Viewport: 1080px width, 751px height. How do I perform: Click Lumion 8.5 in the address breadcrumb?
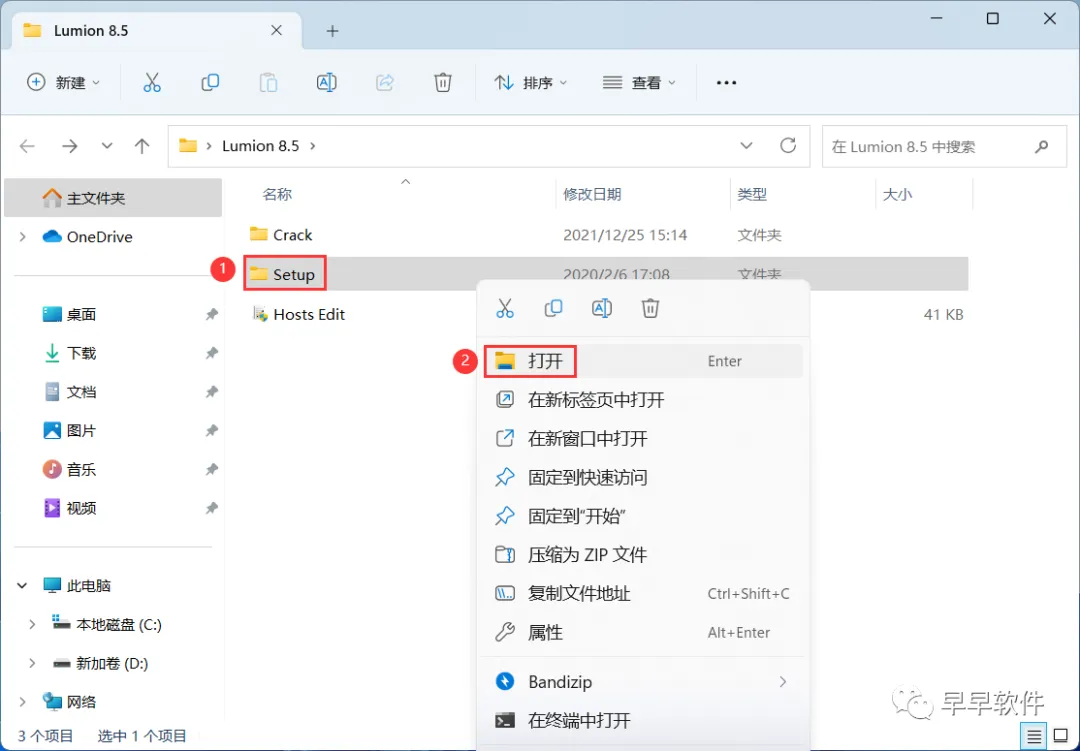coord(260,146)
